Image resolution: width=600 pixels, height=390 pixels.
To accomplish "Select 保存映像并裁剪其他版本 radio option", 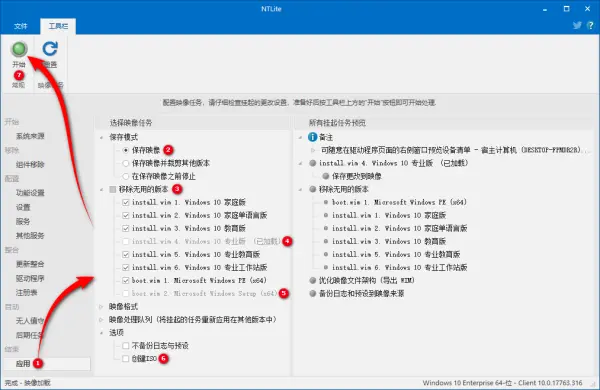I will 126,163.
